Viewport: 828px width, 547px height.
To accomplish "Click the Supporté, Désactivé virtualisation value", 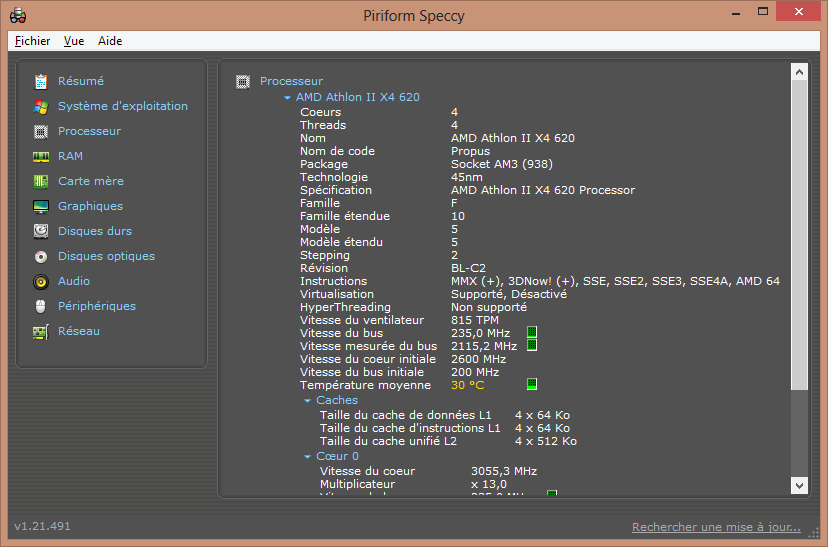I will tap(509, 294).
